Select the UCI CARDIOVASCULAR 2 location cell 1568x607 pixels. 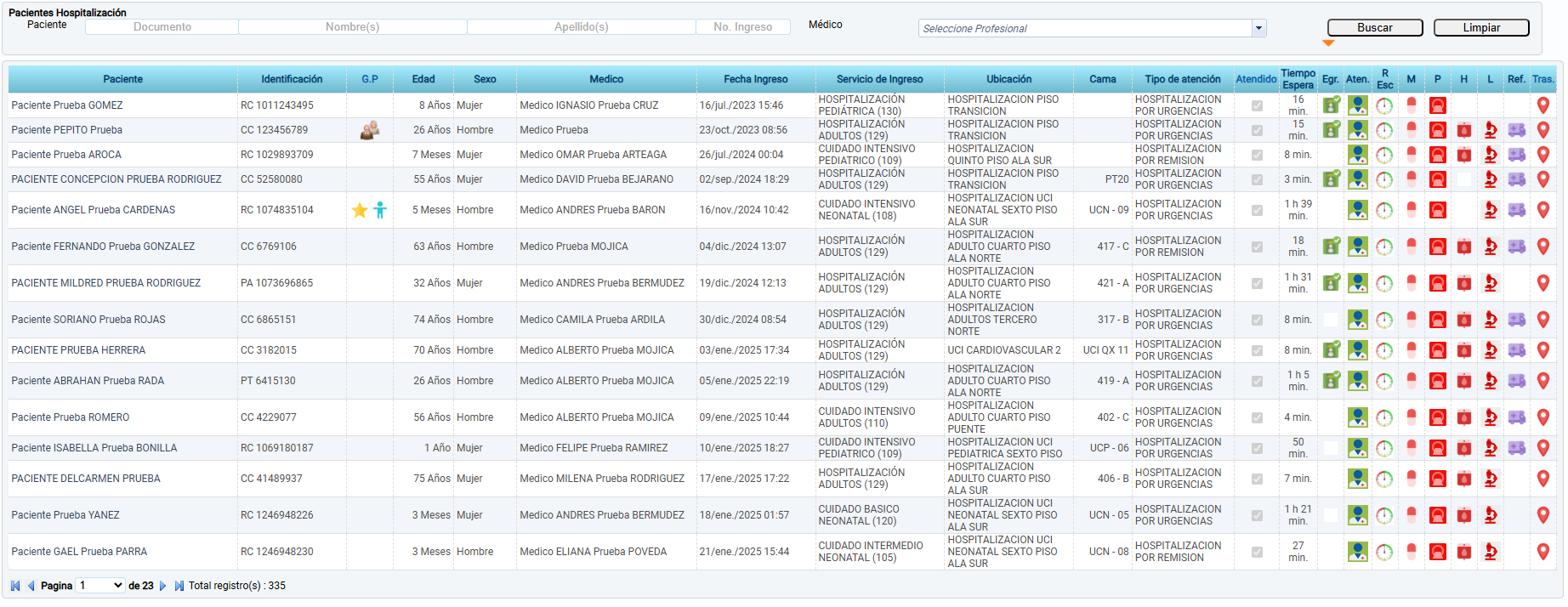point(1008,350)
